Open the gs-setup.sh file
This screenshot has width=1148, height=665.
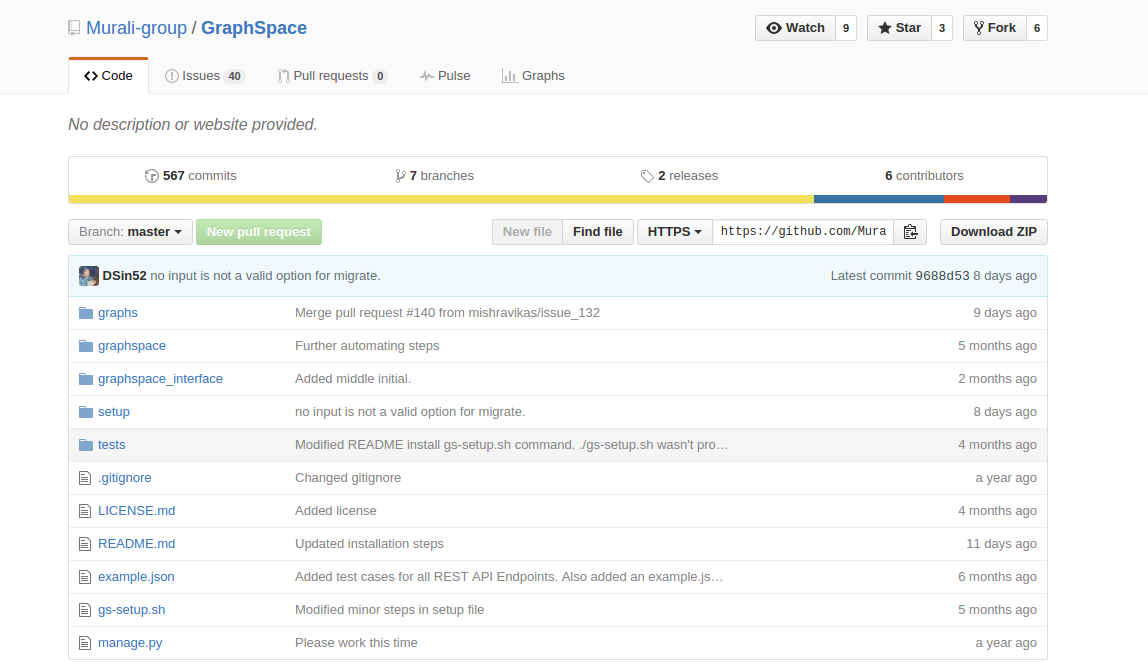click(132, 609)
